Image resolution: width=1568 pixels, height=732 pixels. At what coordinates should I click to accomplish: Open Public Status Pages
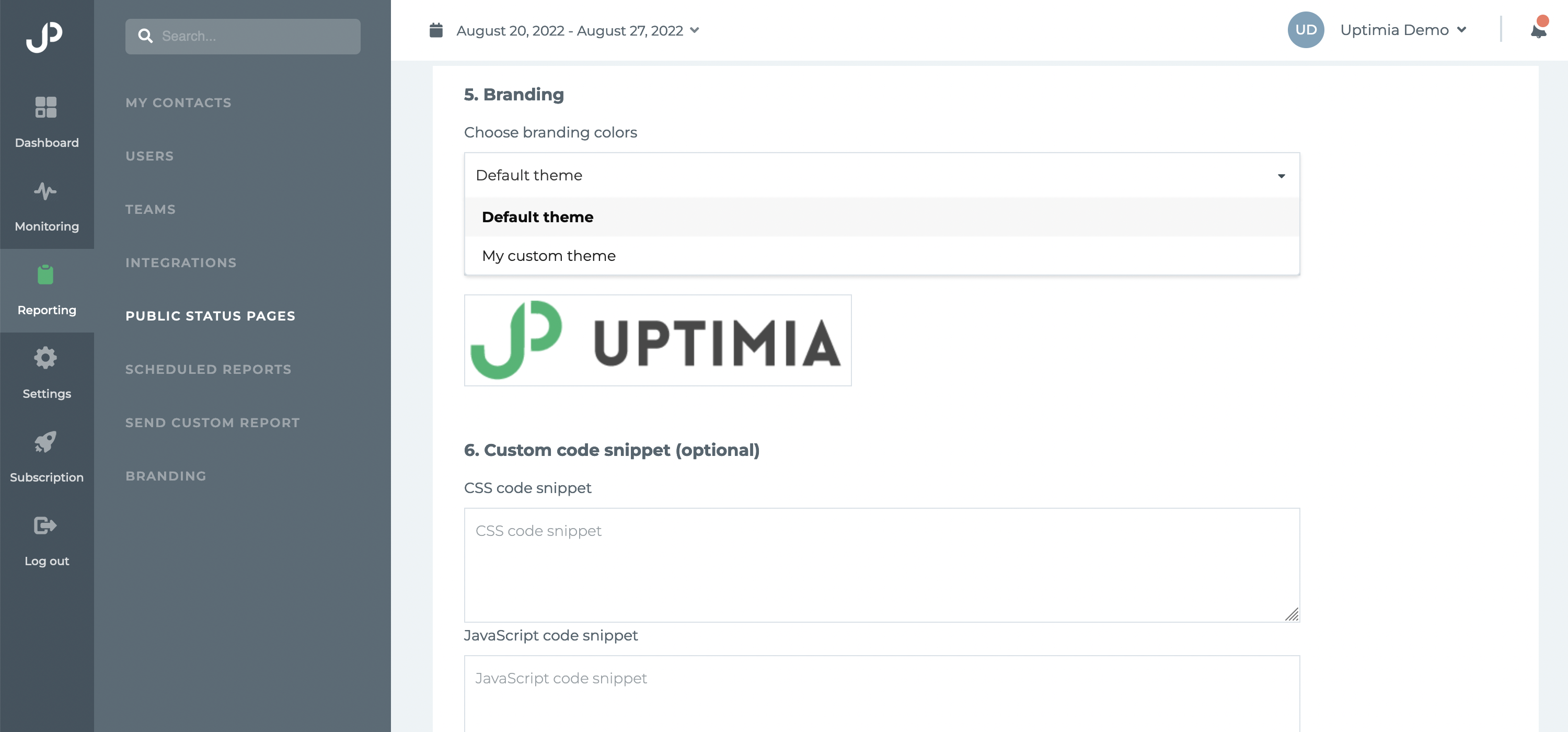210,316
